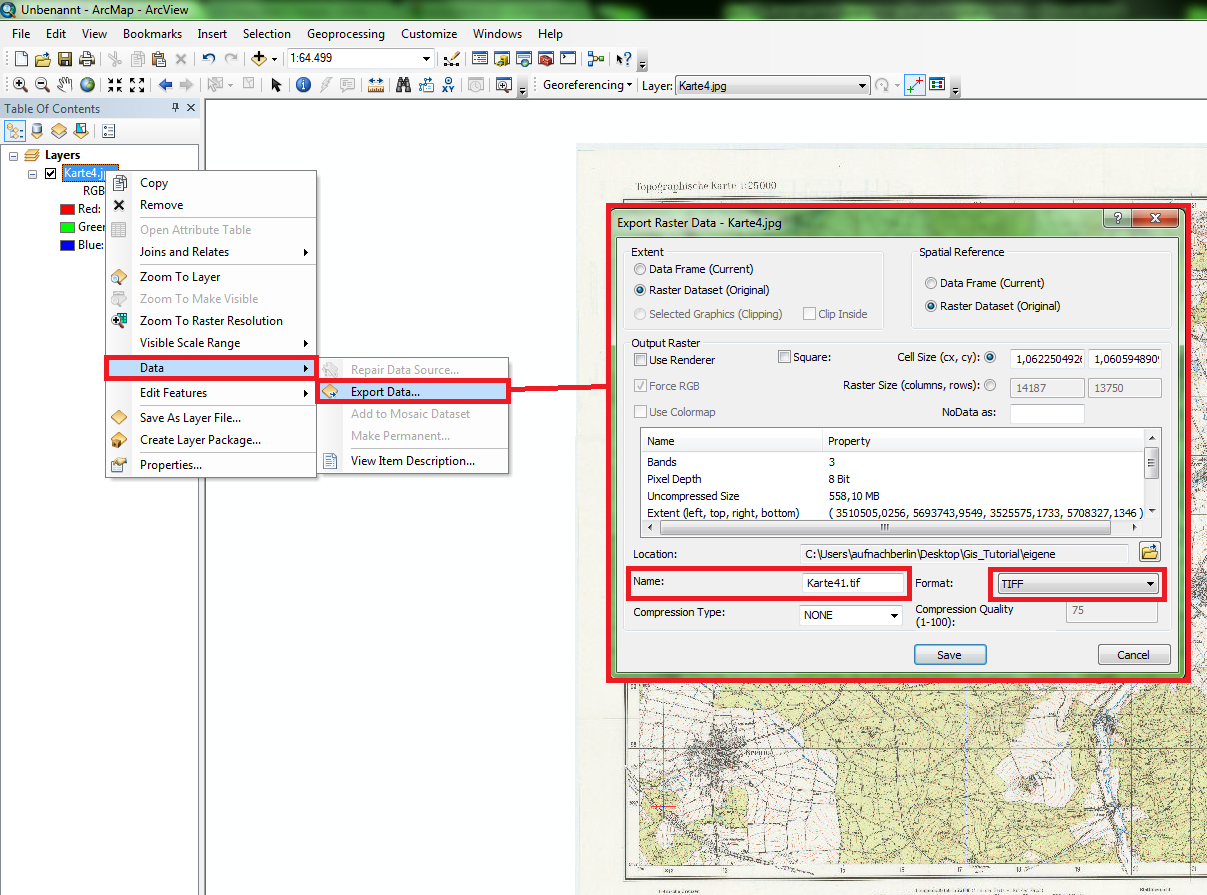Viewport: 1207px width, 895px height.
Task: Open the georeferencing Layer dropdown
Action: point(863,86)
